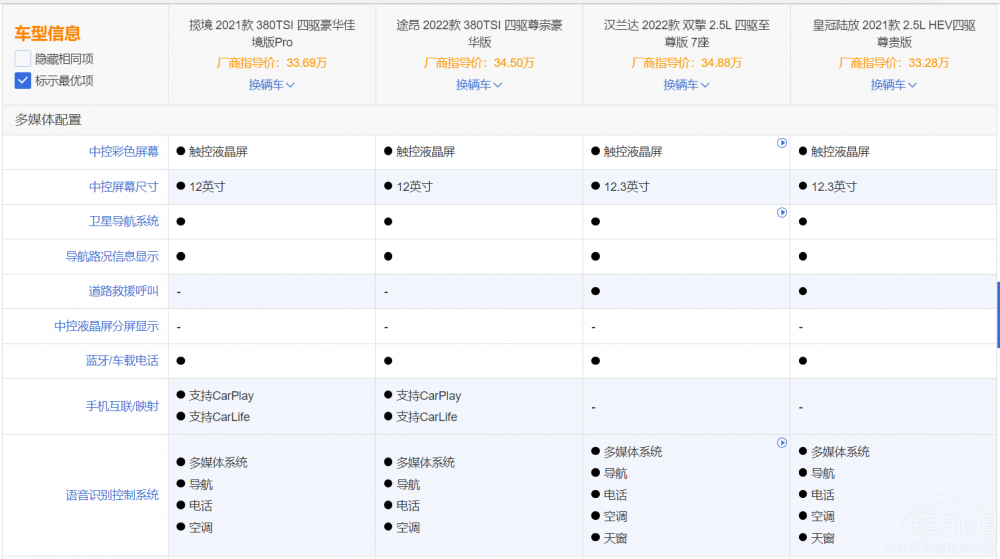Play video icon in 卫星导航系统 row
Image resolution: width=1000 pixels, height=559 pixels.
(x=782, y=213)
